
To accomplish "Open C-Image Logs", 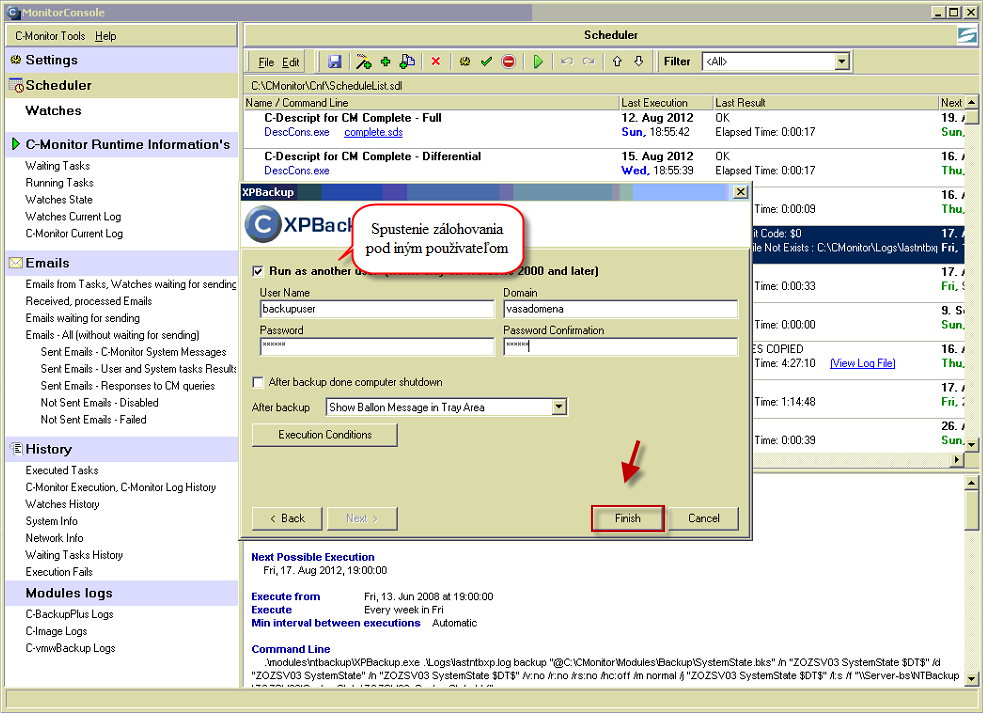I will click(x=56, y=631).
